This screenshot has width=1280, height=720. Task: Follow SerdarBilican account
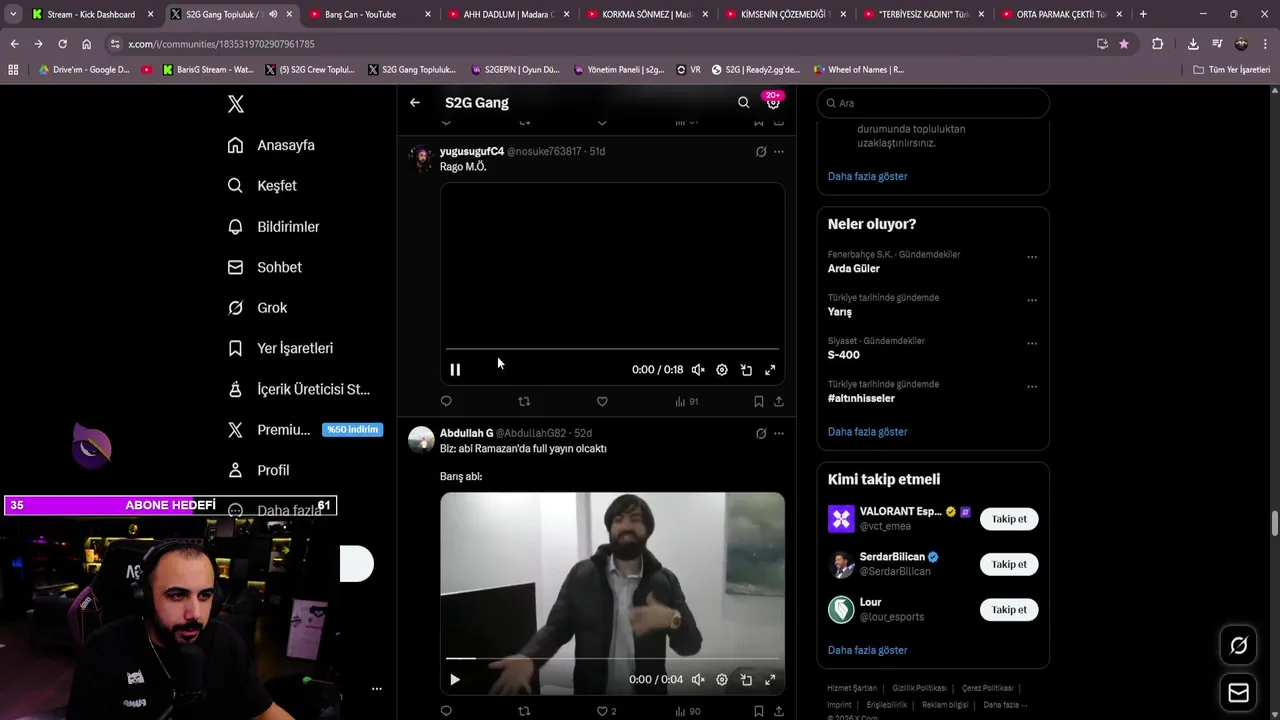1009,564
